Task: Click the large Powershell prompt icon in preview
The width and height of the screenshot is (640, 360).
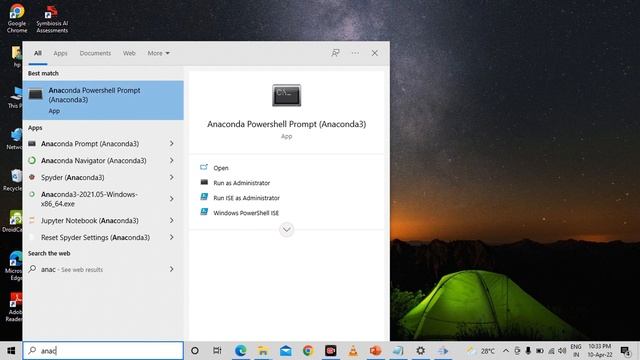Action: point(287,95)
